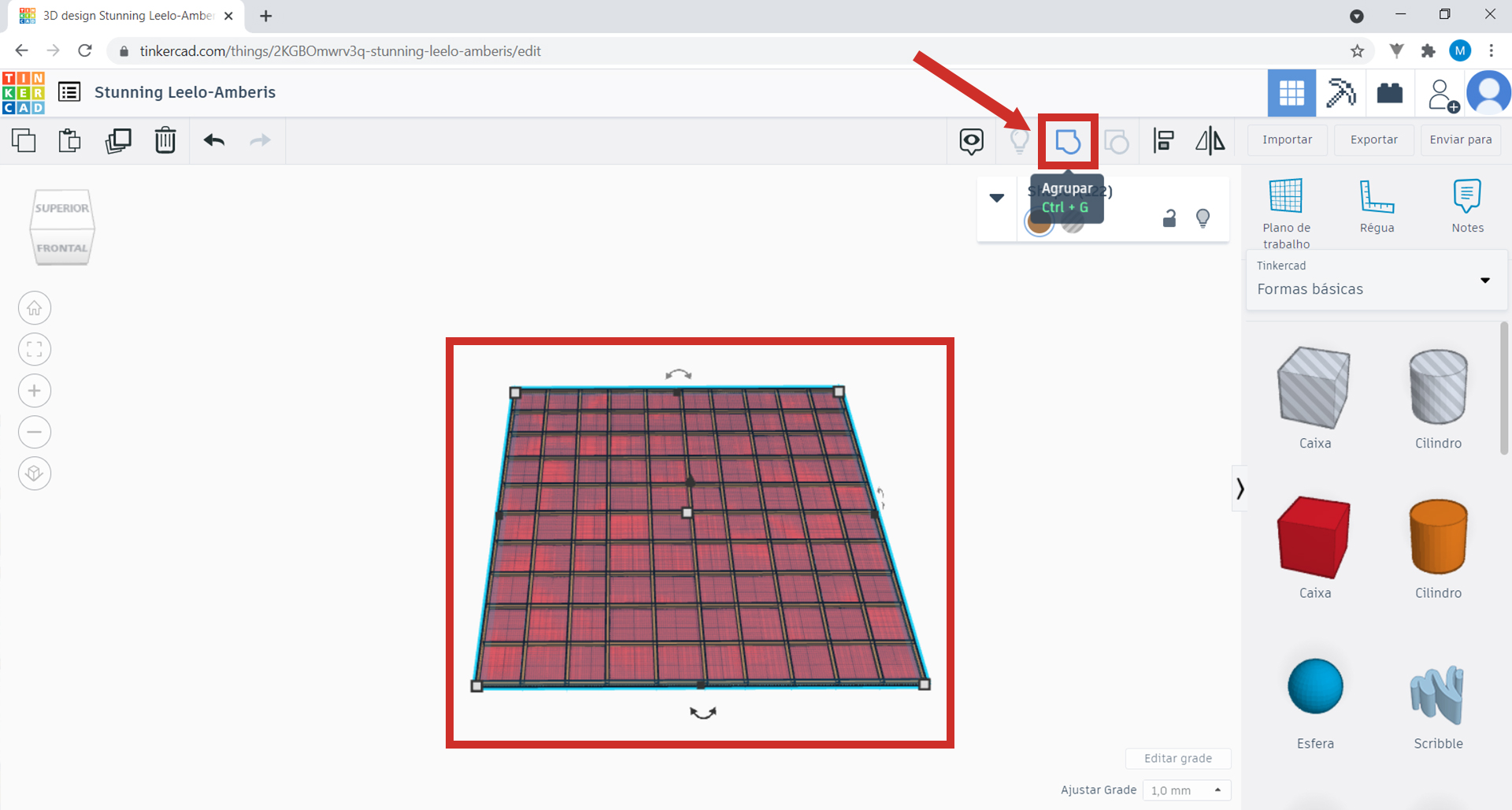Open the Ajustar Grade 1,0 mm dropdown
1512x810 pixels.
1187,790
